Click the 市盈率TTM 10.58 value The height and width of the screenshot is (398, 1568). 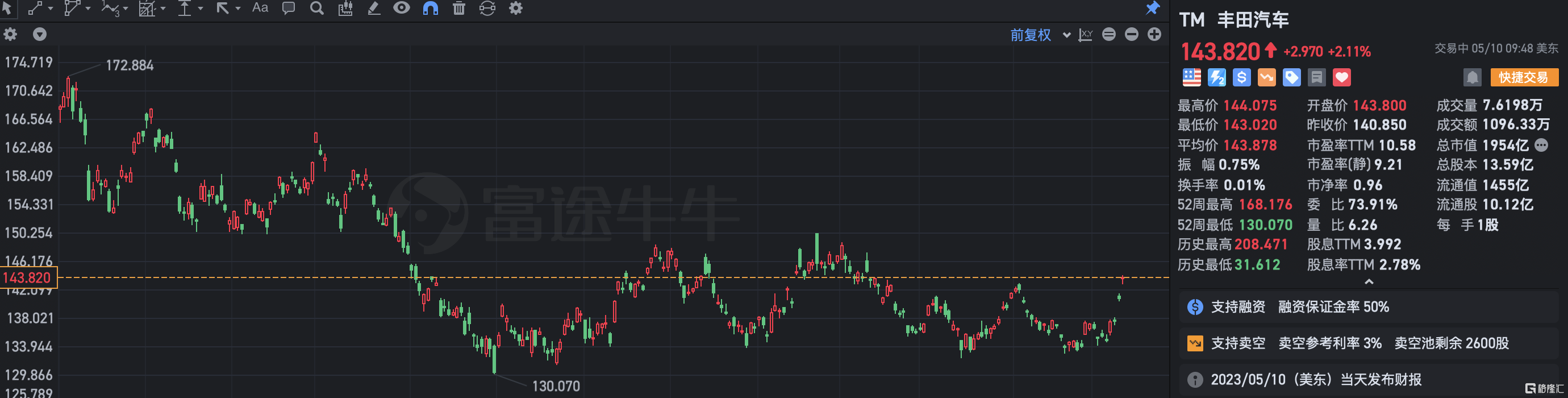tap(1396, 145)
